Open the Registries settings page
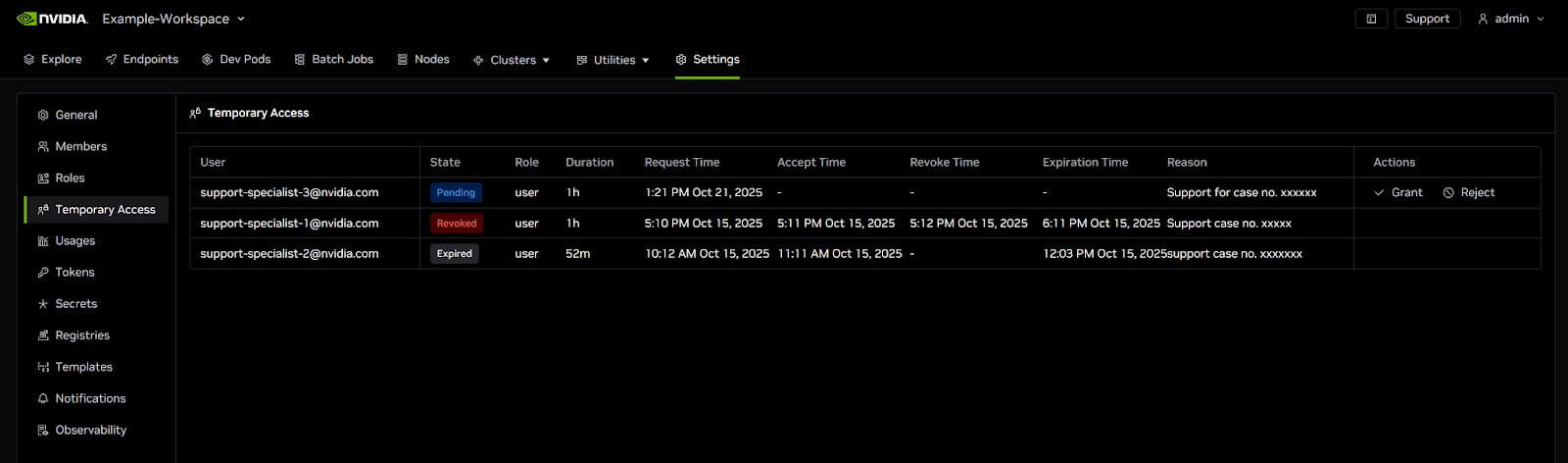Image resolution: width=1568 pixels, height=463 pixels. pos(82,335)
